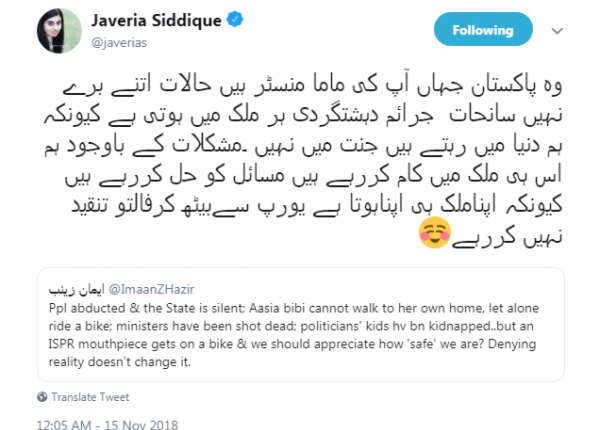Click the 'ride a bike; ministers' line

click(x=291, y=326)
